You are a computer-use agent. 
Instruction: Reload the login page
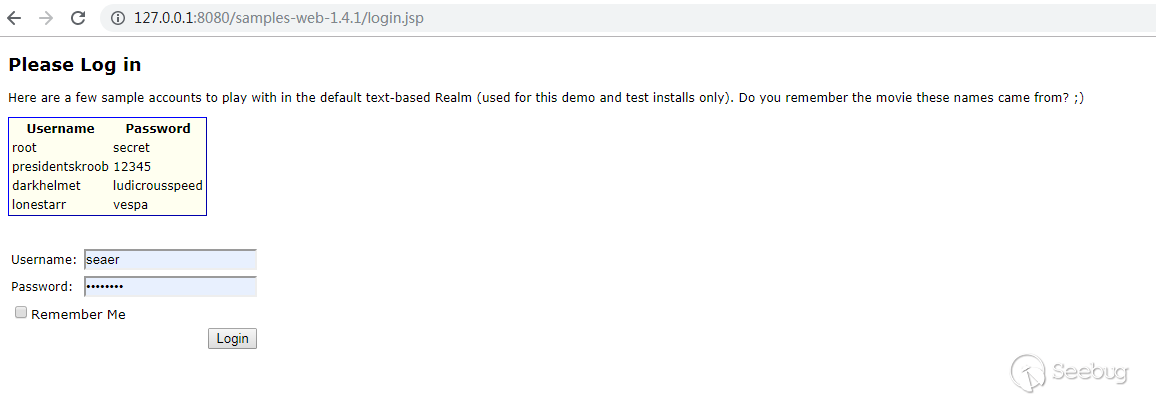coord(77,18)
